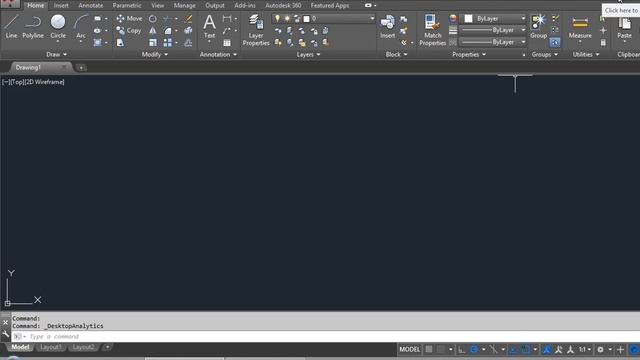This screenshot has height=360, width=640.
Task: Toggle ortho mode in status bar
Action: [x=461, y=349]
